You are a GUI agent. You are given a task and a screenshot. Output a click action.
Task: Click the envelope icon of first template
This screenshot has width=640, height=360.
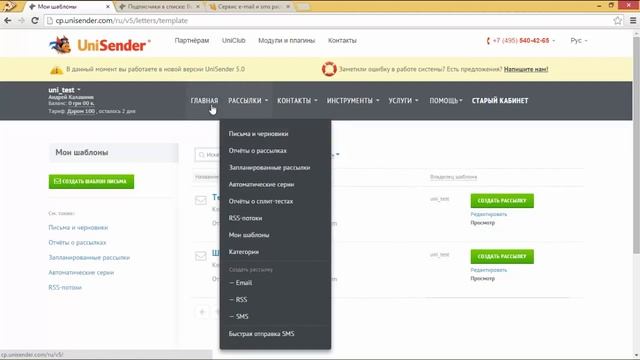coord(200,200)
